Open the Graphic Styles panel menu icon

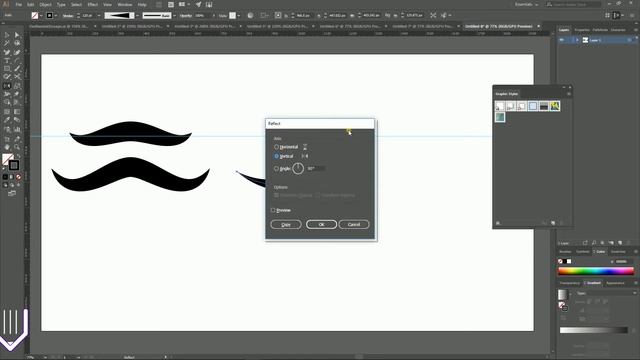click(x=569, y=94)
